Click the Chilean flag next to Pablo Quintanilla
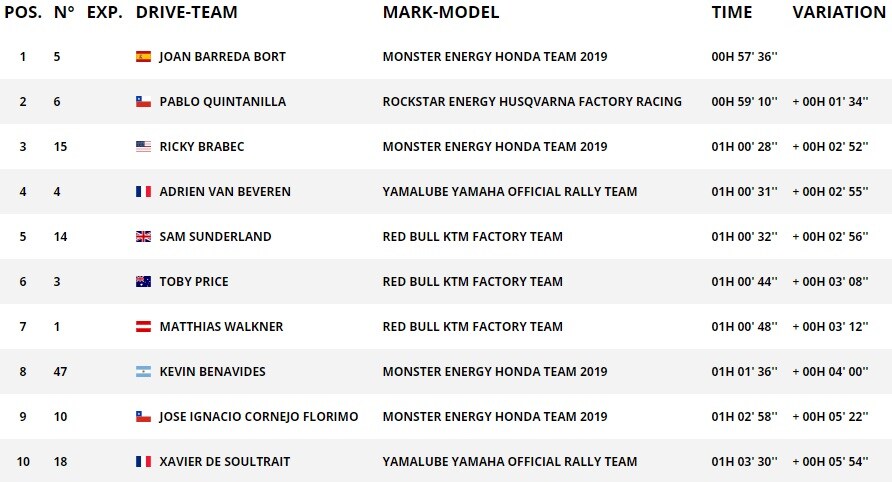This screenshot has width=892, height=482. coord(143,101)
